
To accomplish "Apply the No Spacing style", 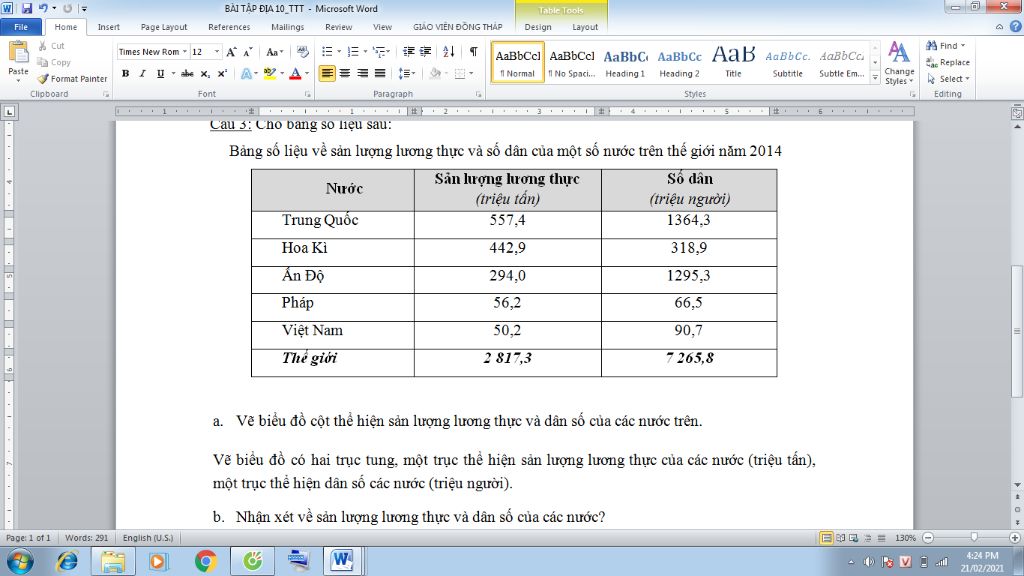I will [571, 63].
